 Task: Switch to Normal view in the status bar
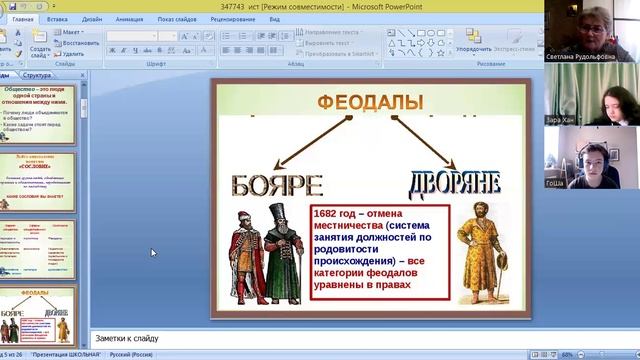pyautogui.click(x=535, y=355)
